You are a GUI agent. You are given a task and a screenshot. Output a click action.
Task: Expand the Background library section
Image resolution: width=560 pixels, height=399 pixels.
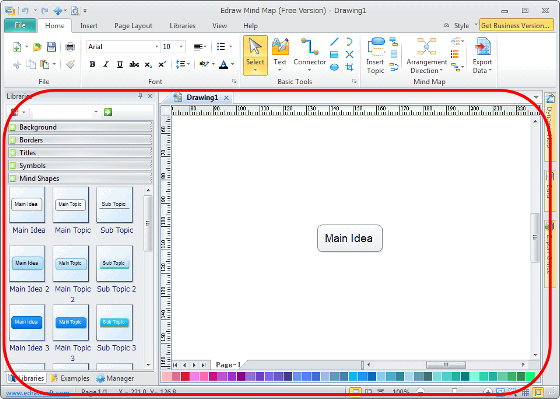coord(80,127)
